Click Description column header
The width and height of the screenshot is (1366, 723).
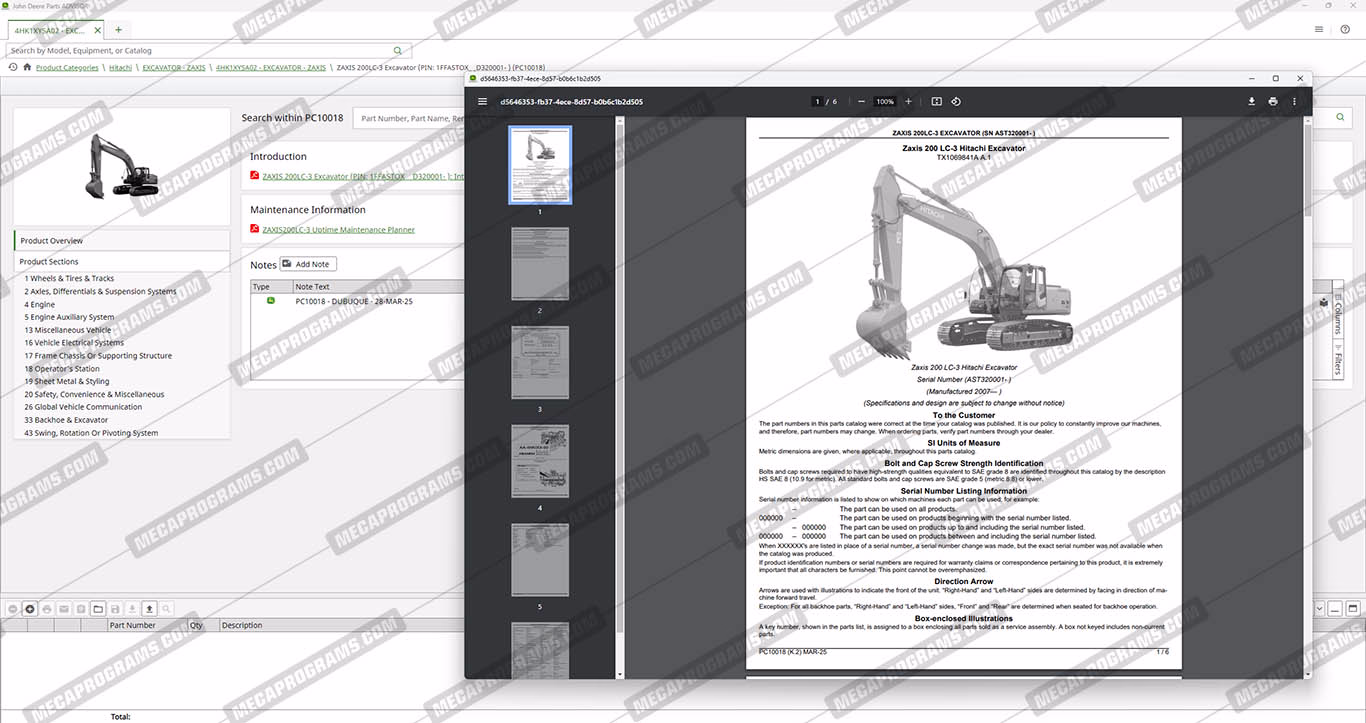[242, 625]
